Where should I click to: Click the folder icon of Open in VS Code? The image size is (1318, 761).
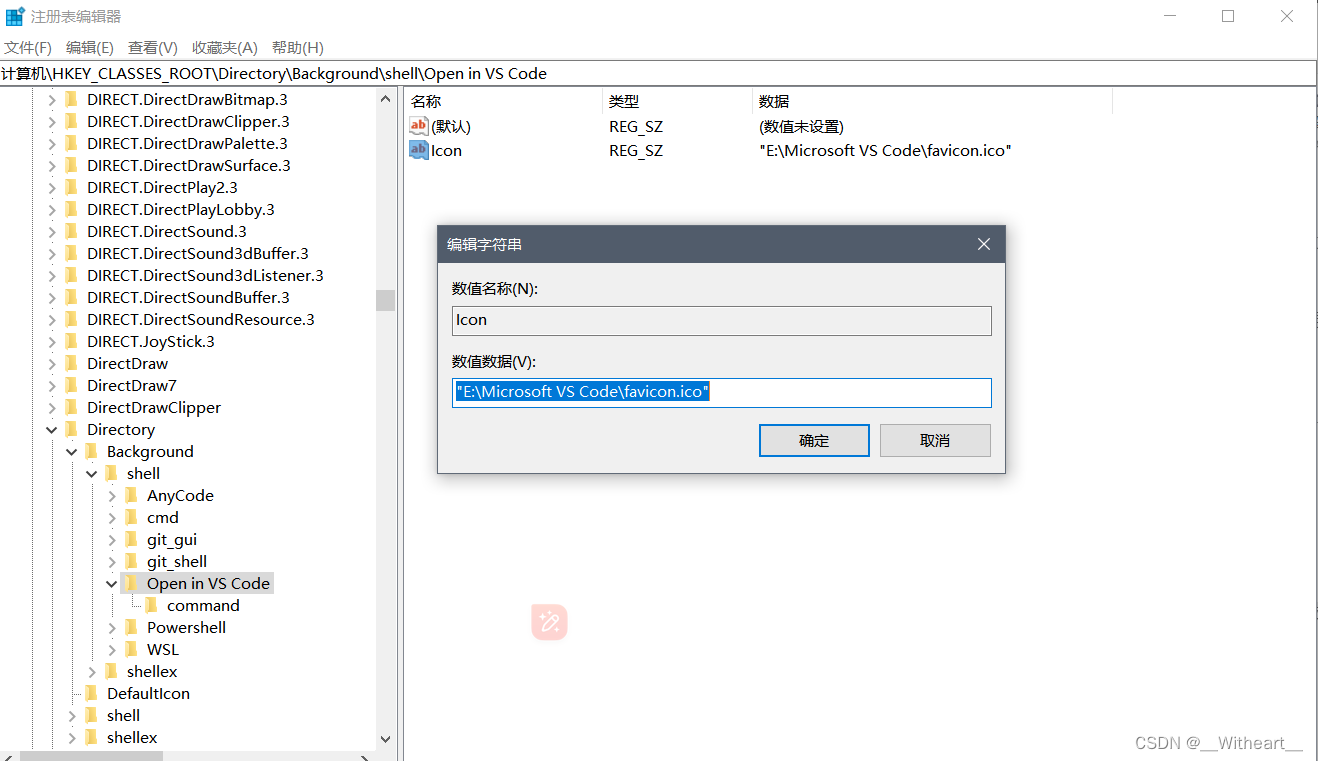131,583
